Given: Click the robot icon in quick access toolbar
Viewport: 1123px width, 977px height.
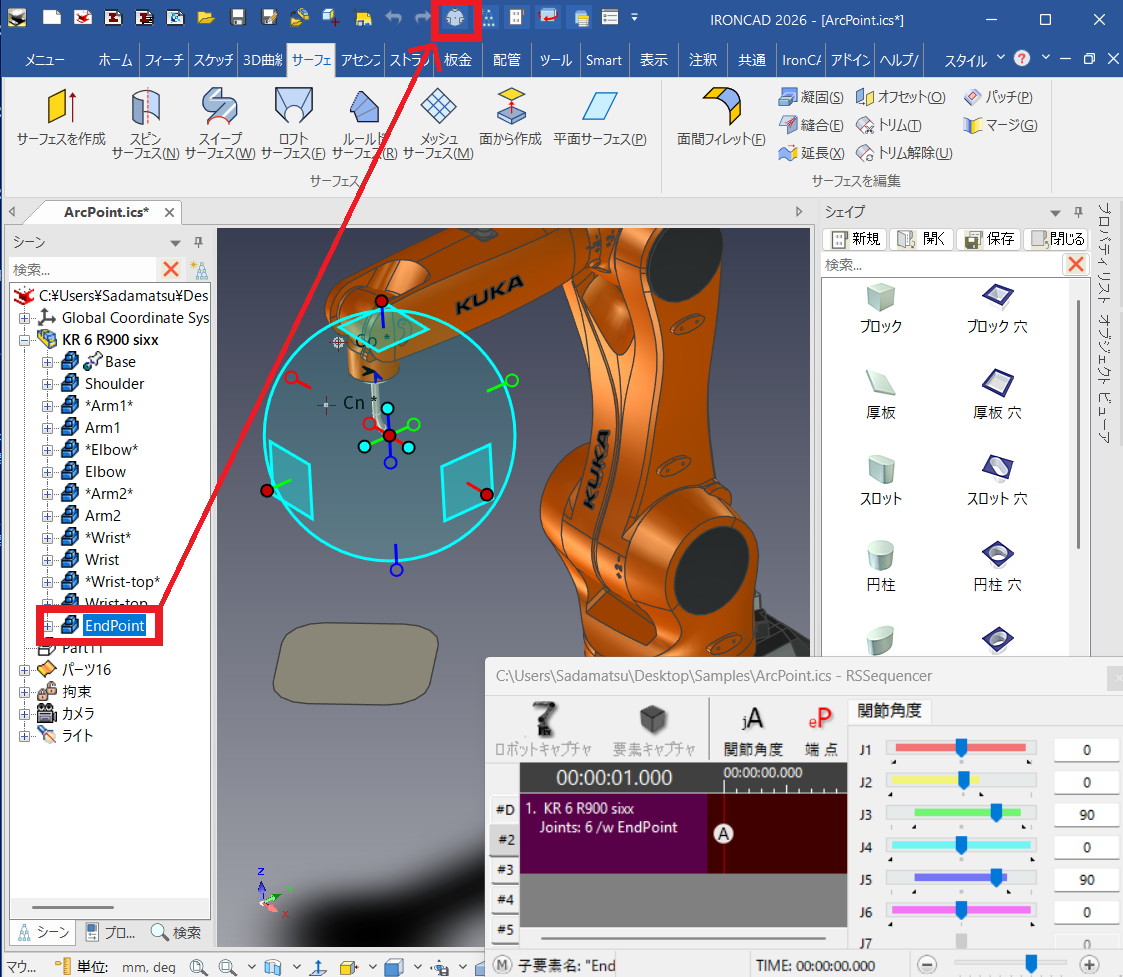Looking at the screenshot, I should tap(455, 18).
